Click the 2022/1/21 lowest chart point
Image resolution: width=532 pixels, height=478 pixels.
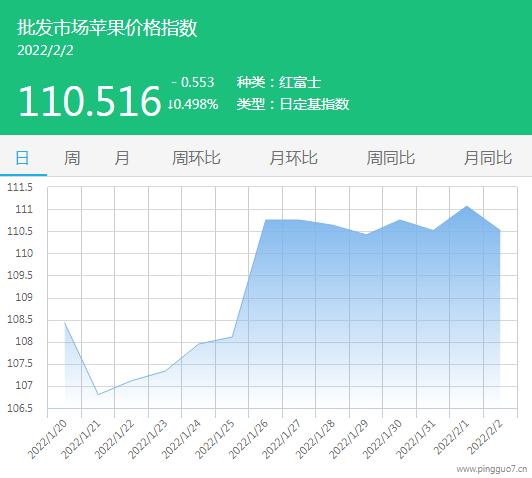pos(98,395)
